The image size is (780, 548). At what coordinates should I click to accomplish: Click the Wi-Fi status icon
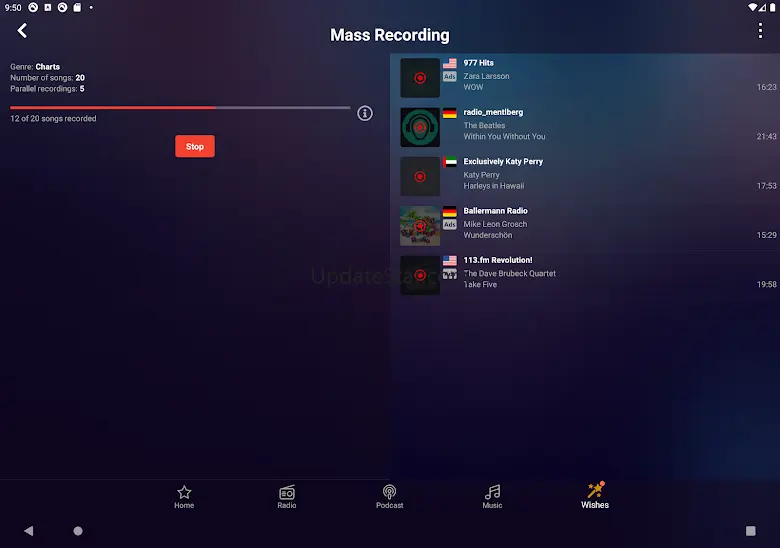[753, 7]
